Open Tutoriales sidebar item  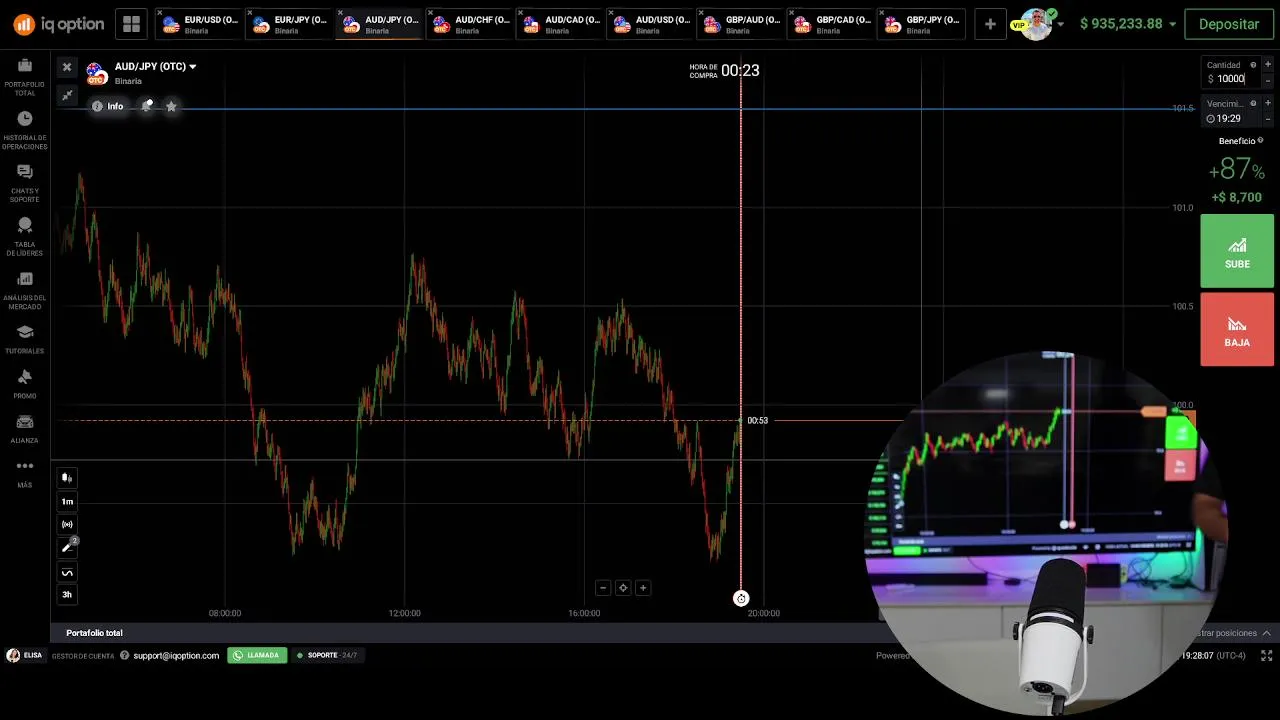point(25,339)
